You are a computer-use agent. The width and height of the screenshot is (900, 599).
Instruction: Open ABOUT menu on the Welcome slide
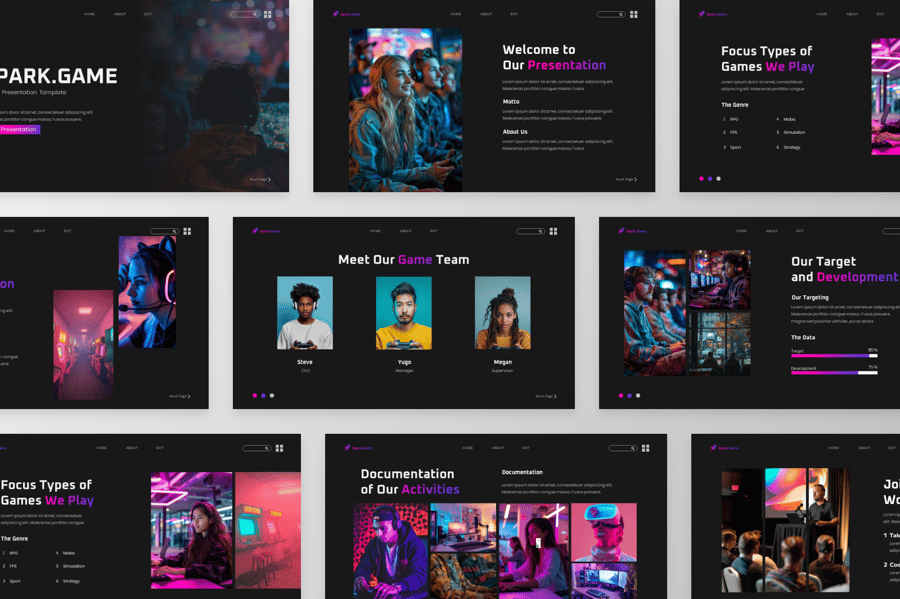[486, 14]
